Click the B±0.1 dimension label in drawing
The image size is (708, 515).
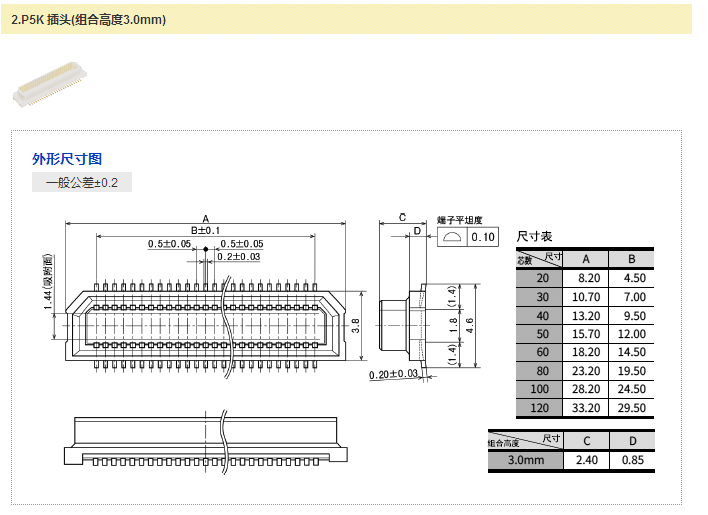pos(205,231)
